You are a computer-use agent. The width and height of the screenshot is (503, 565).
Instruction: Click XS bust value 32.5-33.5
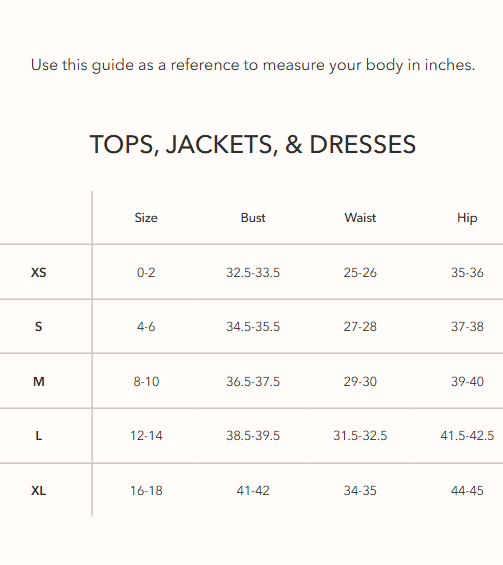point(253,272)
